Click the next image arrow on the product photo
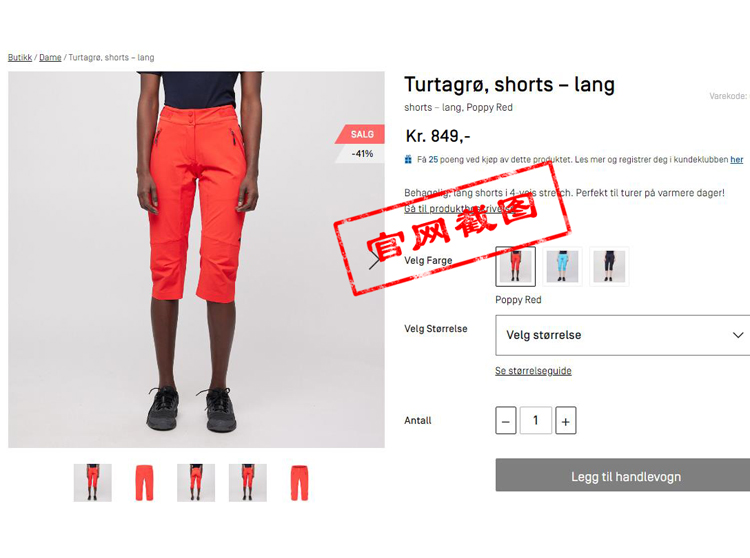750x558 pixels. click(375, 260)
